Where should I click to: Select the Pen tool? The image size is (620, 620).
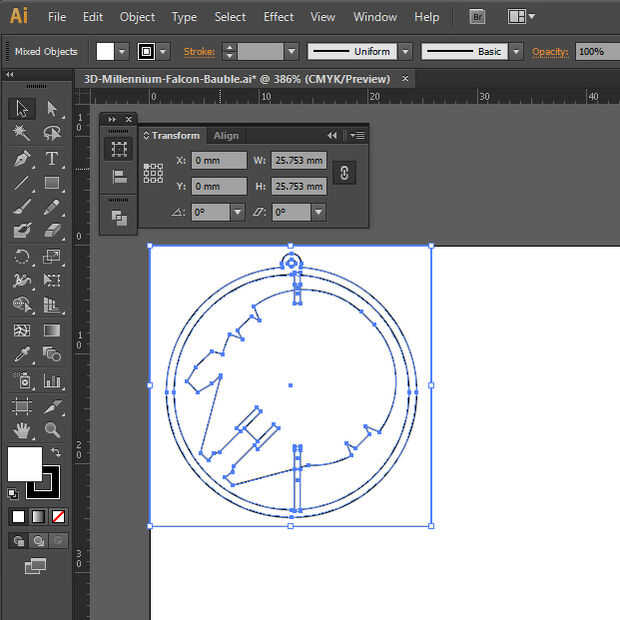pyautogui.click(x=21, y=158)
